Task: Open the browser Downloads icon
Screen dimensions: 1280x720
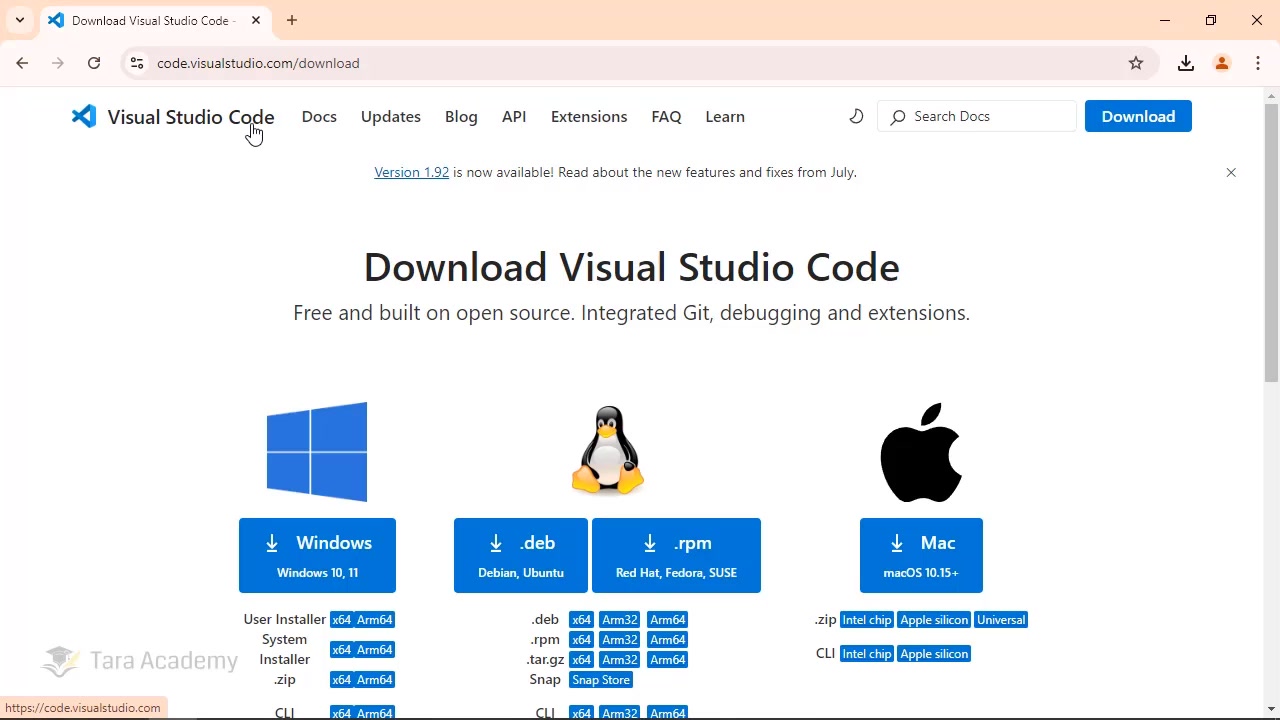Action: point(1185,62)
